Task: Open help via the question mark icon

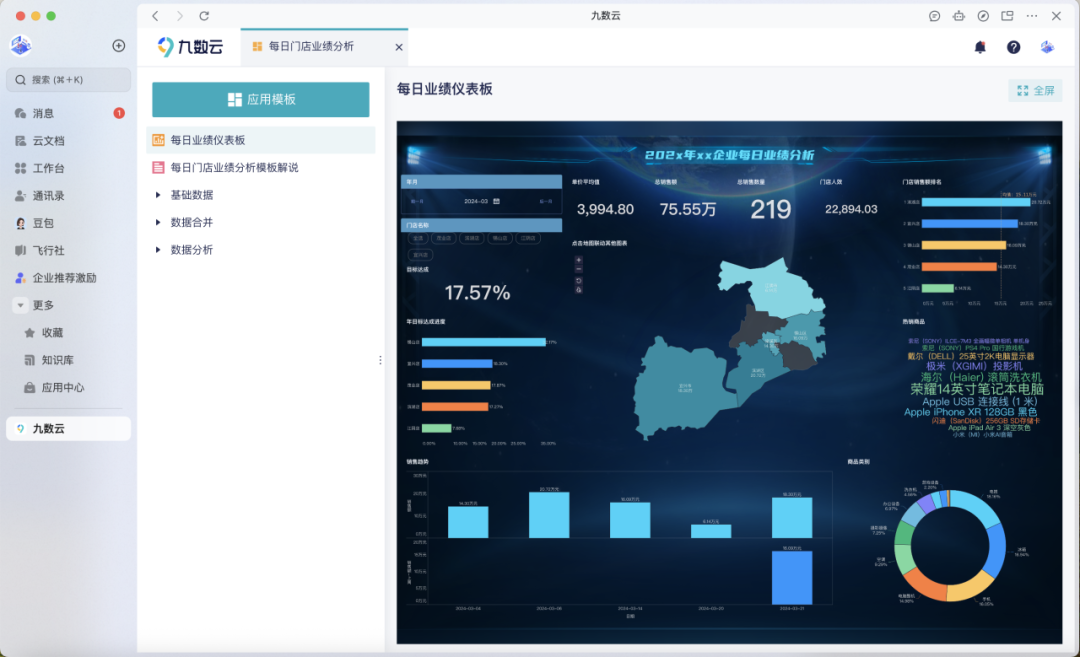Action: [x=1013, y=47]
